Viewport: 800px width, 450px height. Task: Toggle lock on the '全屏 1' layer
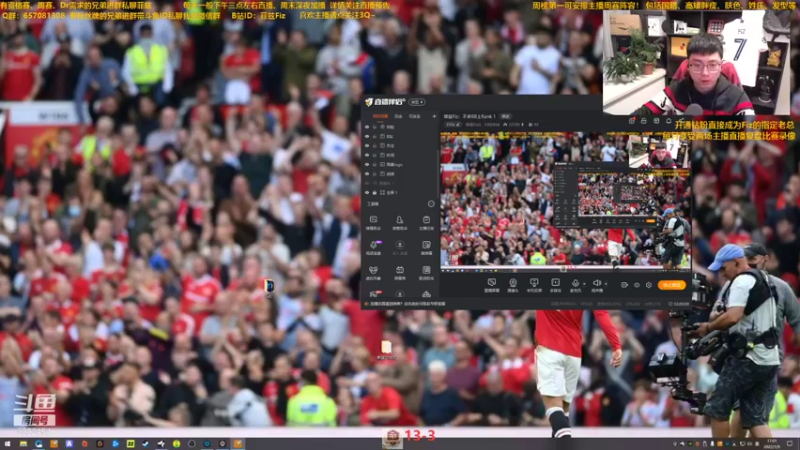(x=374, y=192)
